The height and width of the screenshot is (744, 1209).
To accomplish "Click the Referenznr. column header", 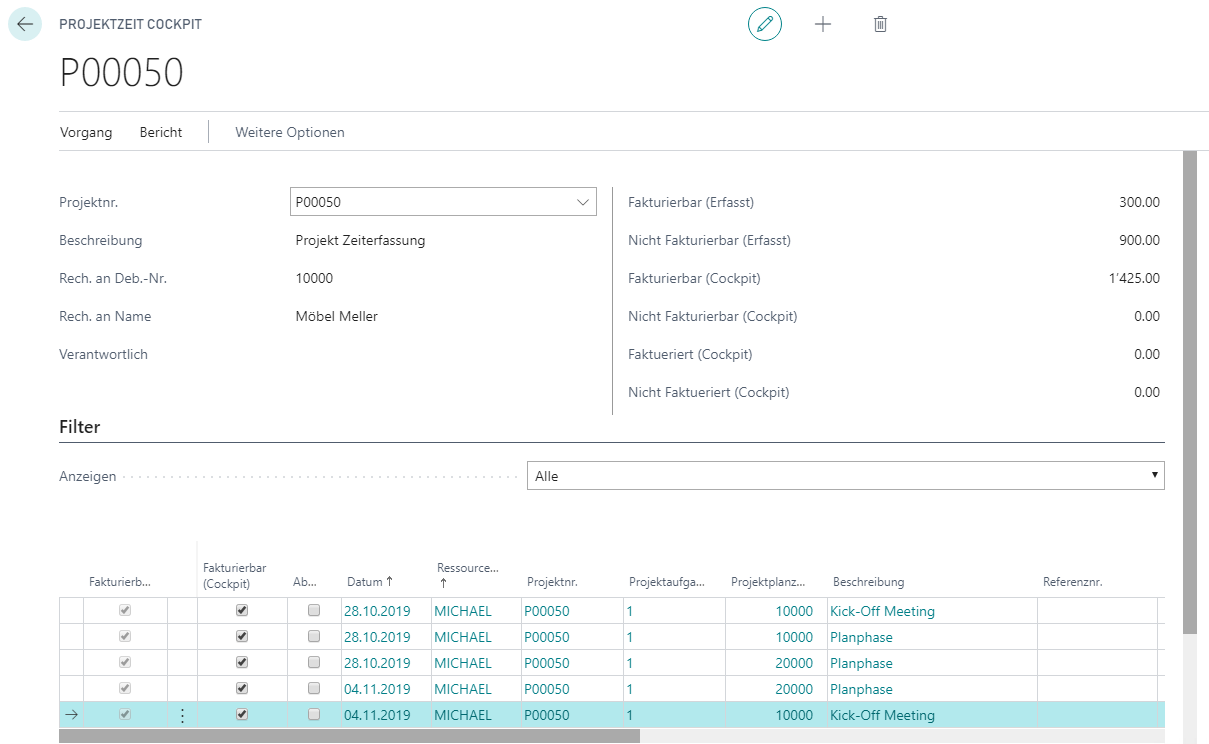I will pos(1072,582).
